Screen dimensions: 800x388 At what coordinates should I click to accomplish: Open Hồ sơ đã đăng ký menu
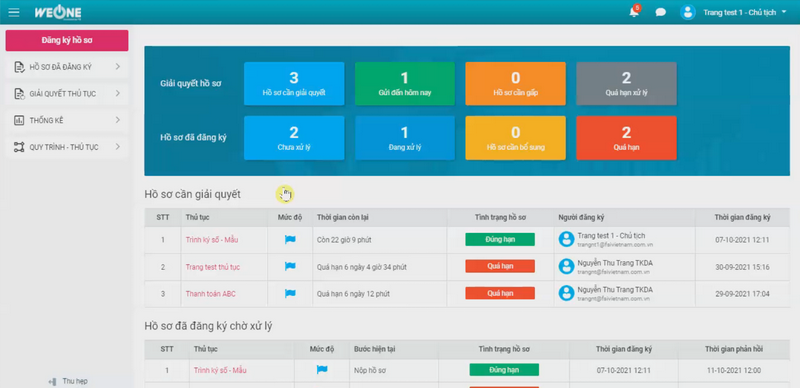pyautogui.click(x=67, y=67)
